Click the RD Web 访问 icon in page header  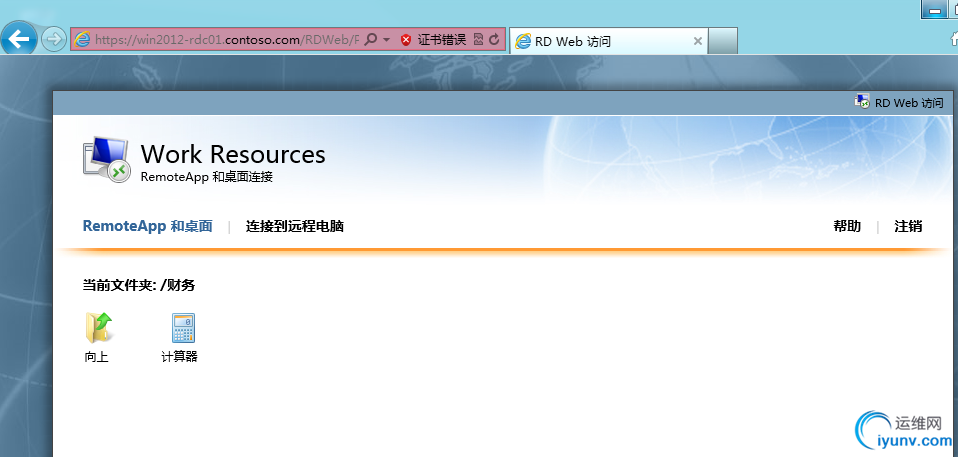861,101
